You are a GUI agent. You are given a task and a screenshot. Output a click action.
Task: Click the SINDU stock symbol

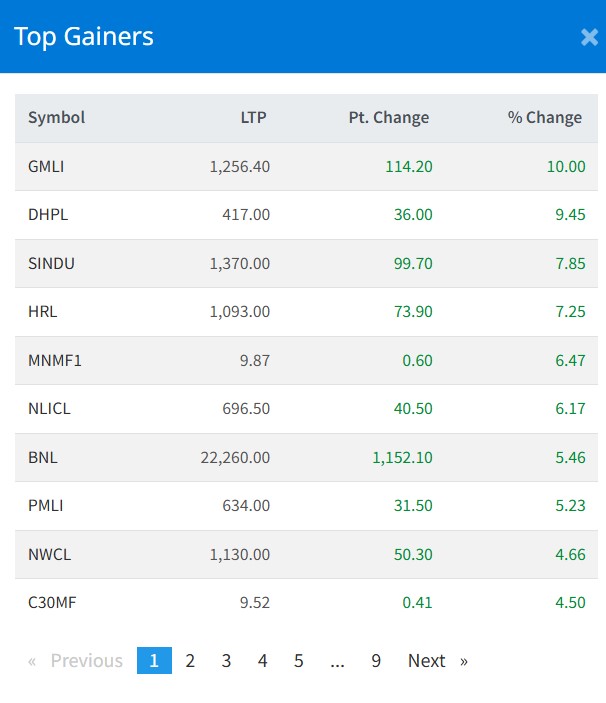click(x=51, y=263)
